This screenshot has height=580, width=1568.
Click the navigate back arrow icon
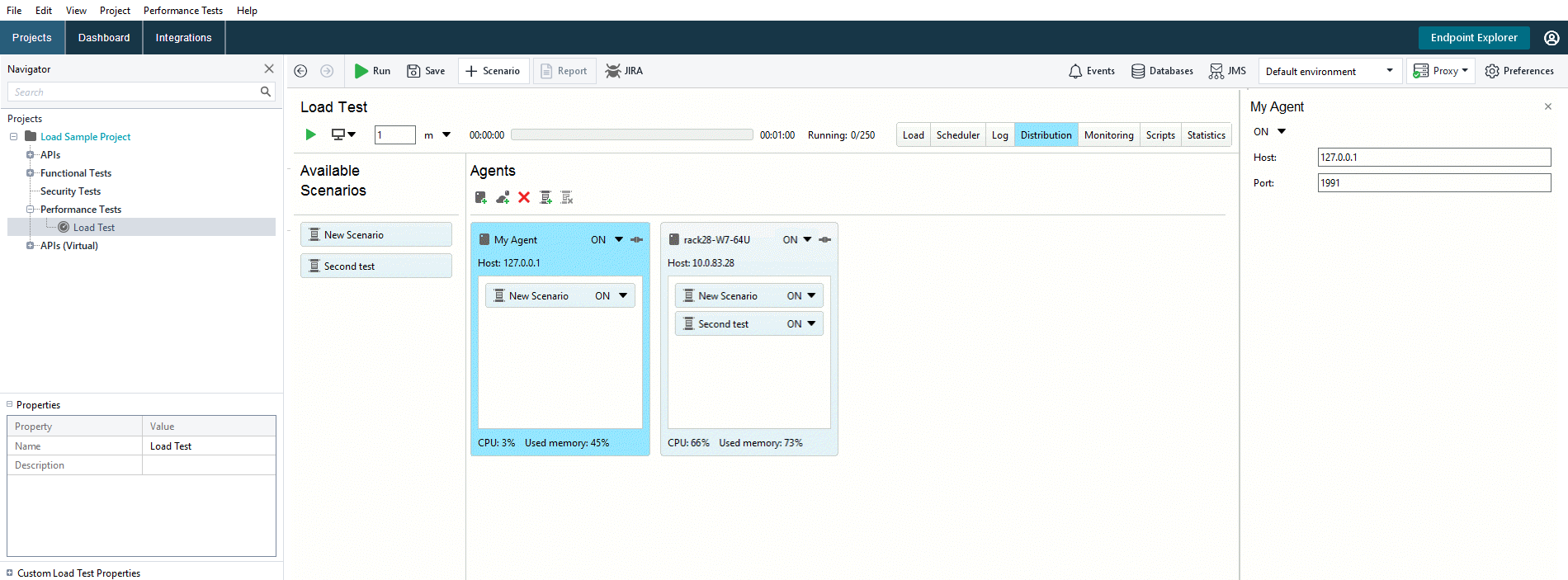click(301, 71)
